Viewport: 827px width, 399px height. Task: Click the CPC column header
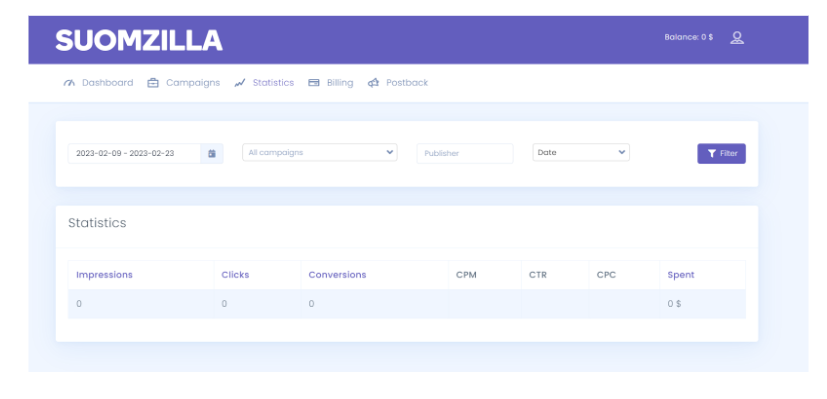pos(606,275)
